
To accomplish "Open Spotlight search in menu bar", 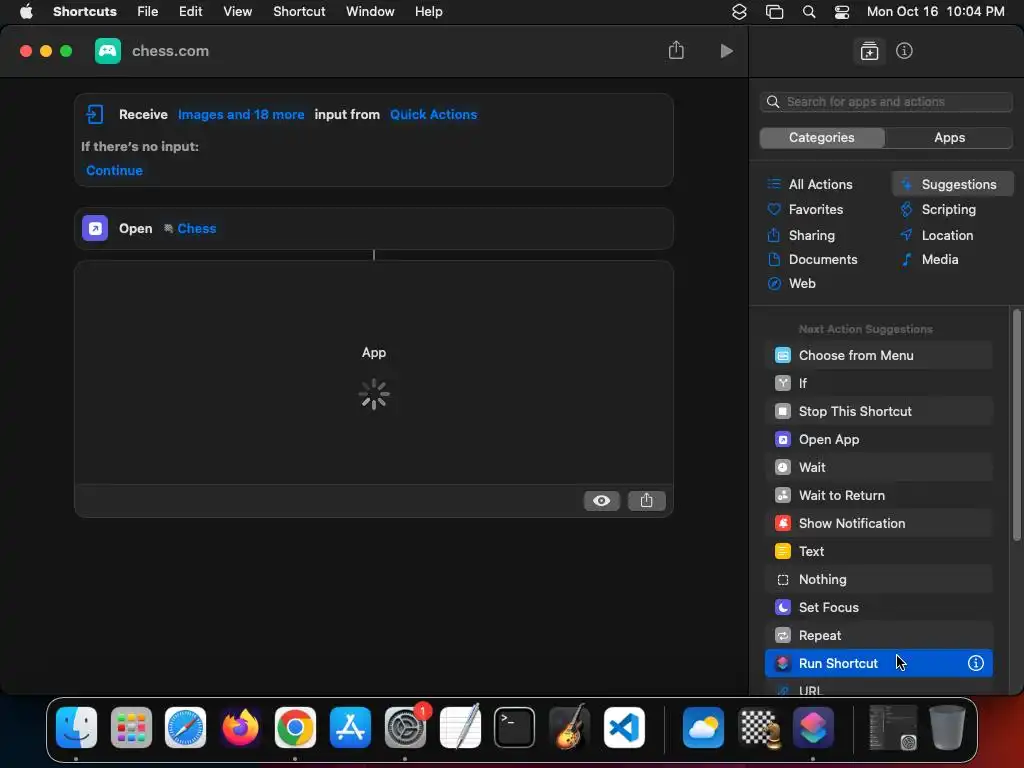I will pos(808,12).
